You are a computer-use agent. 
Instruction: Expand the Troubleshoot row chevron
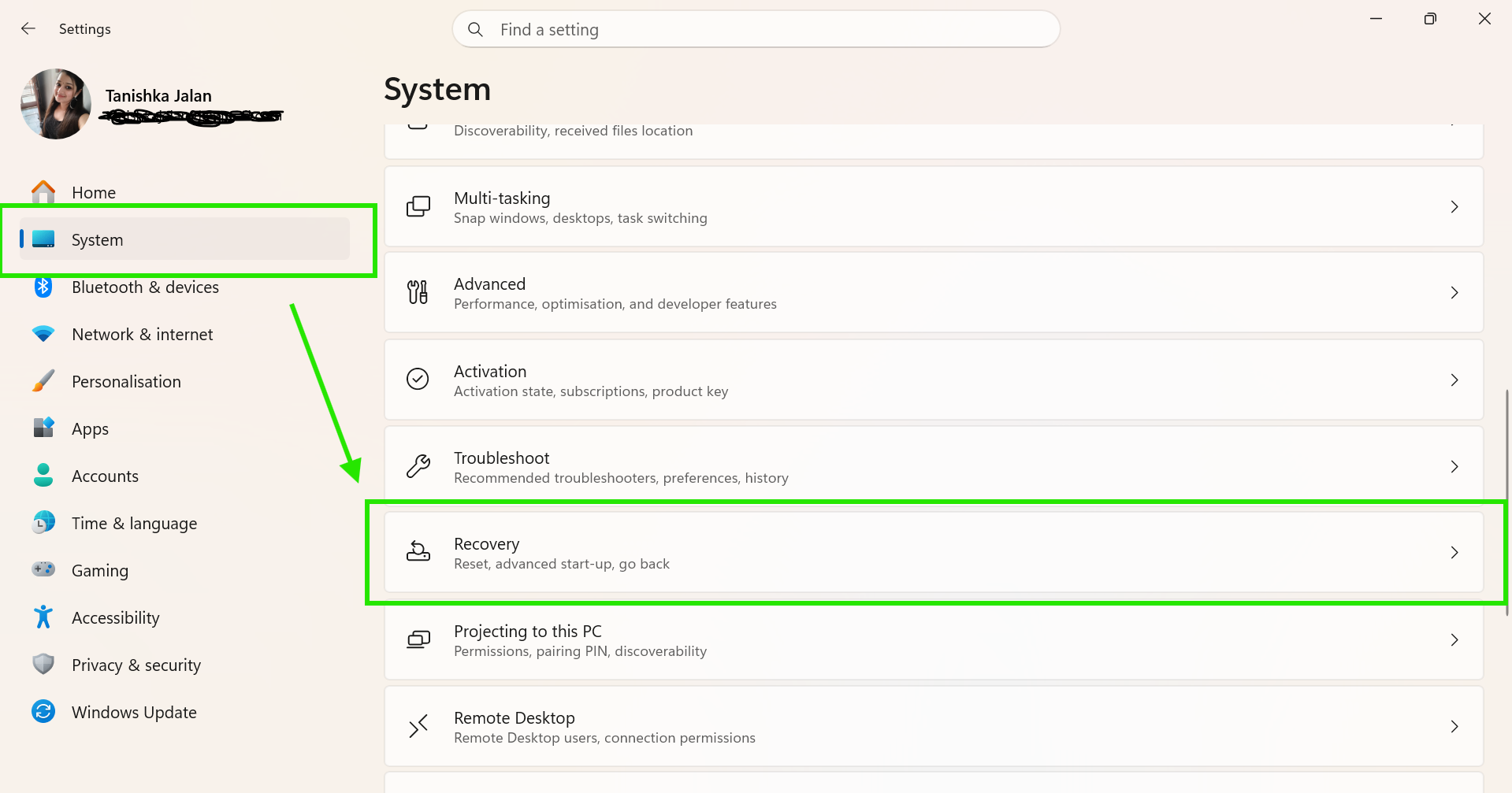(1454, 466)
